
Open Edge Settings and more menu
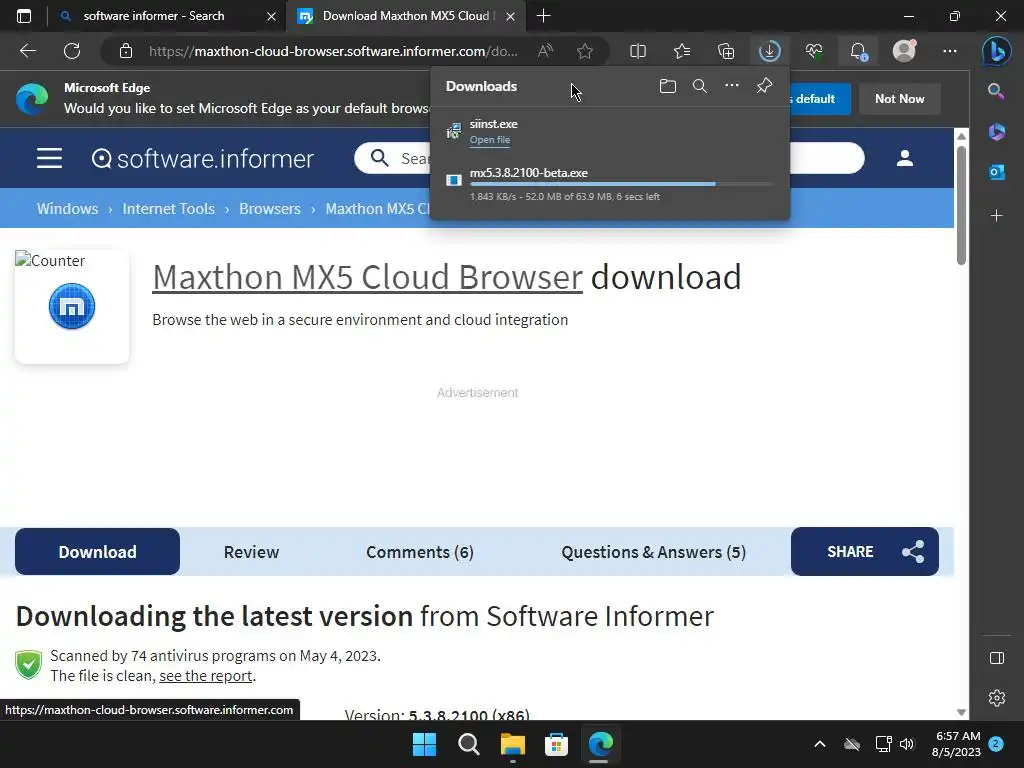[x=950, y=51]
